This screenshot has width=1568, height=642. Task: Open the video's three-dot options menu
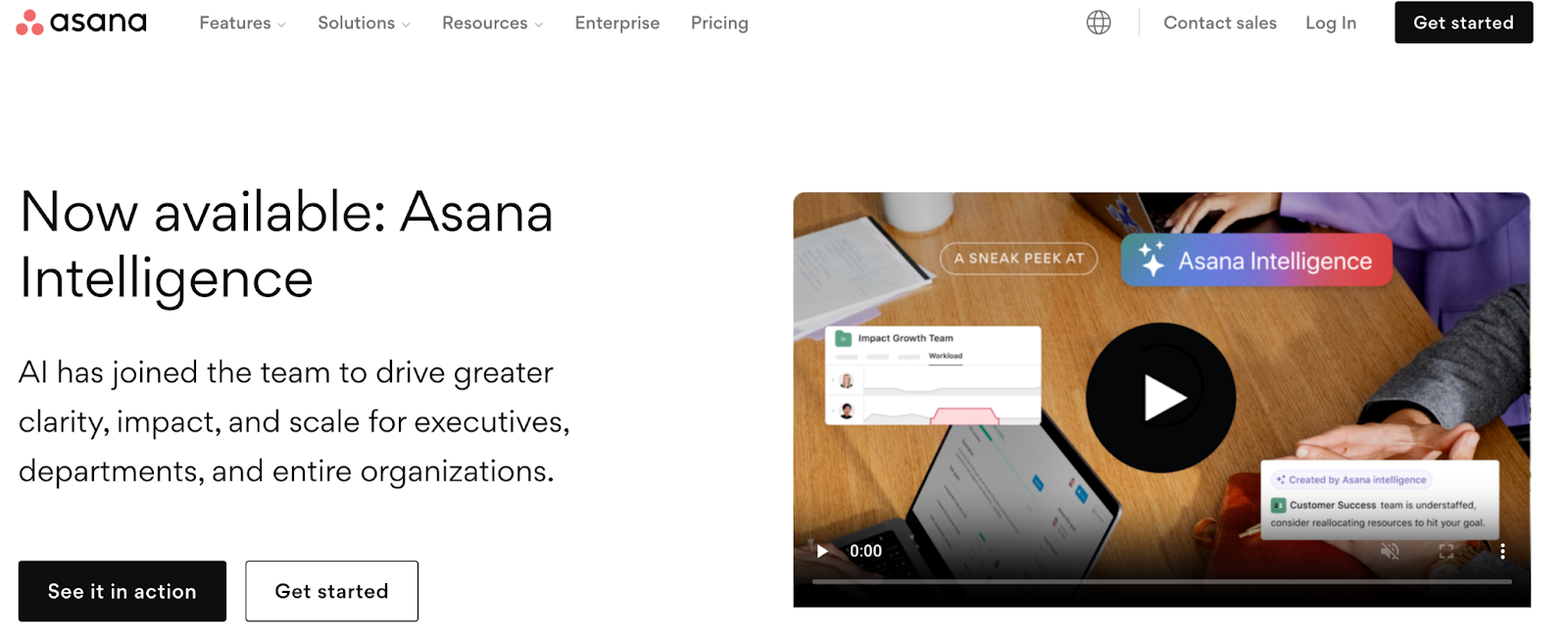point(1502,551)
